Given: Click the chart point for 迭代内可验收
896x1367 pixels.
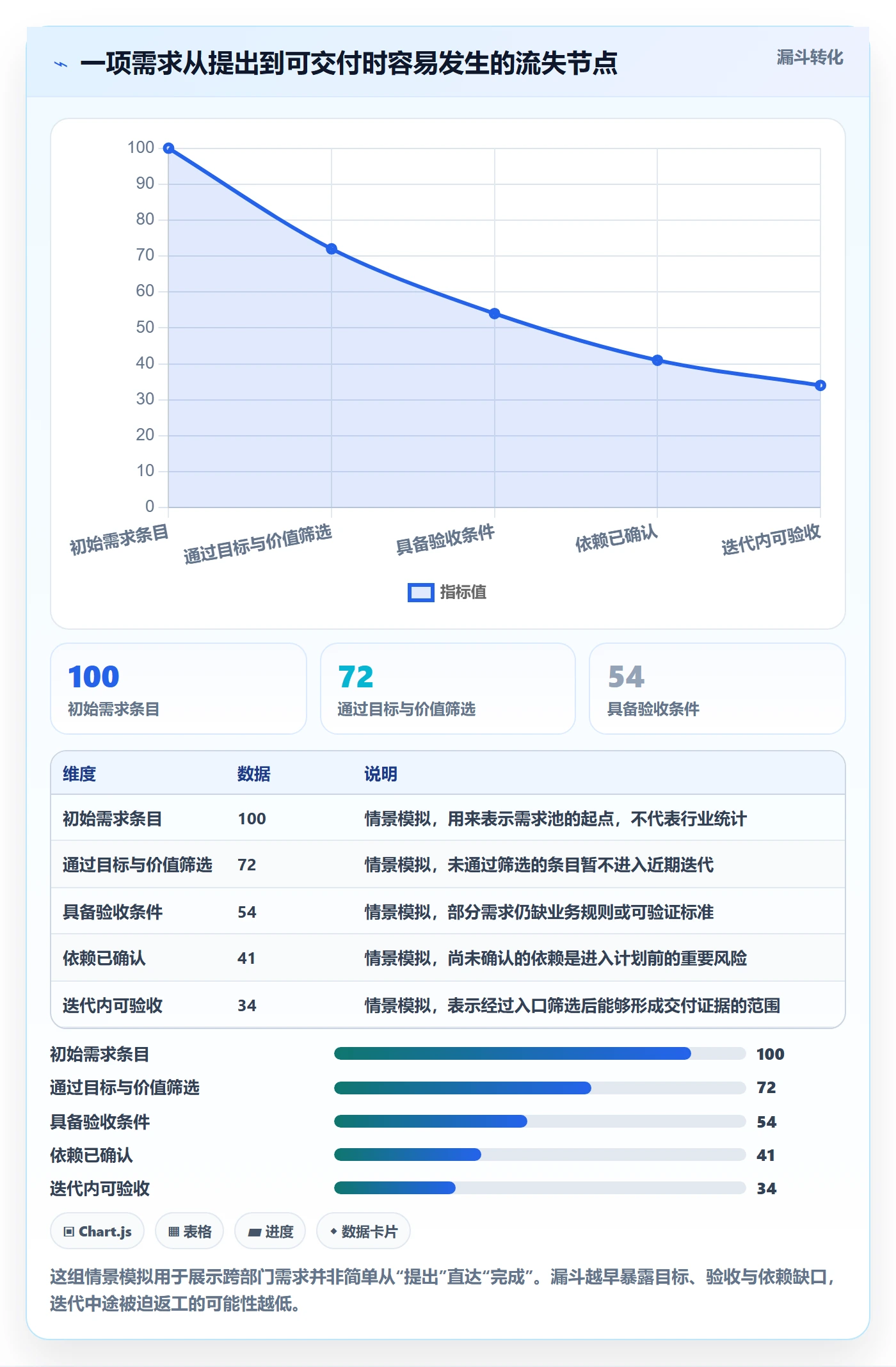Looking at the screenshot, I should (x=820, y=385).
